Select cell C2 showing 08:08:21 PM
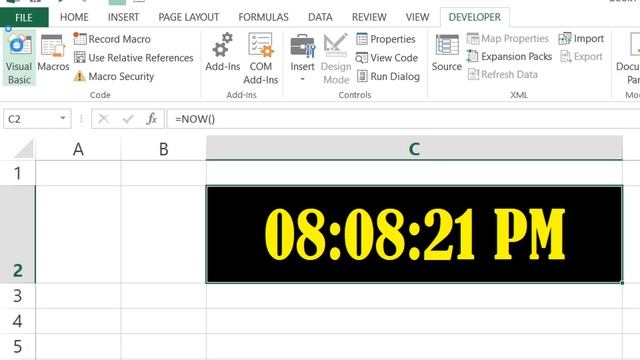This screenshot has height=360, width=640. [414, 234]
